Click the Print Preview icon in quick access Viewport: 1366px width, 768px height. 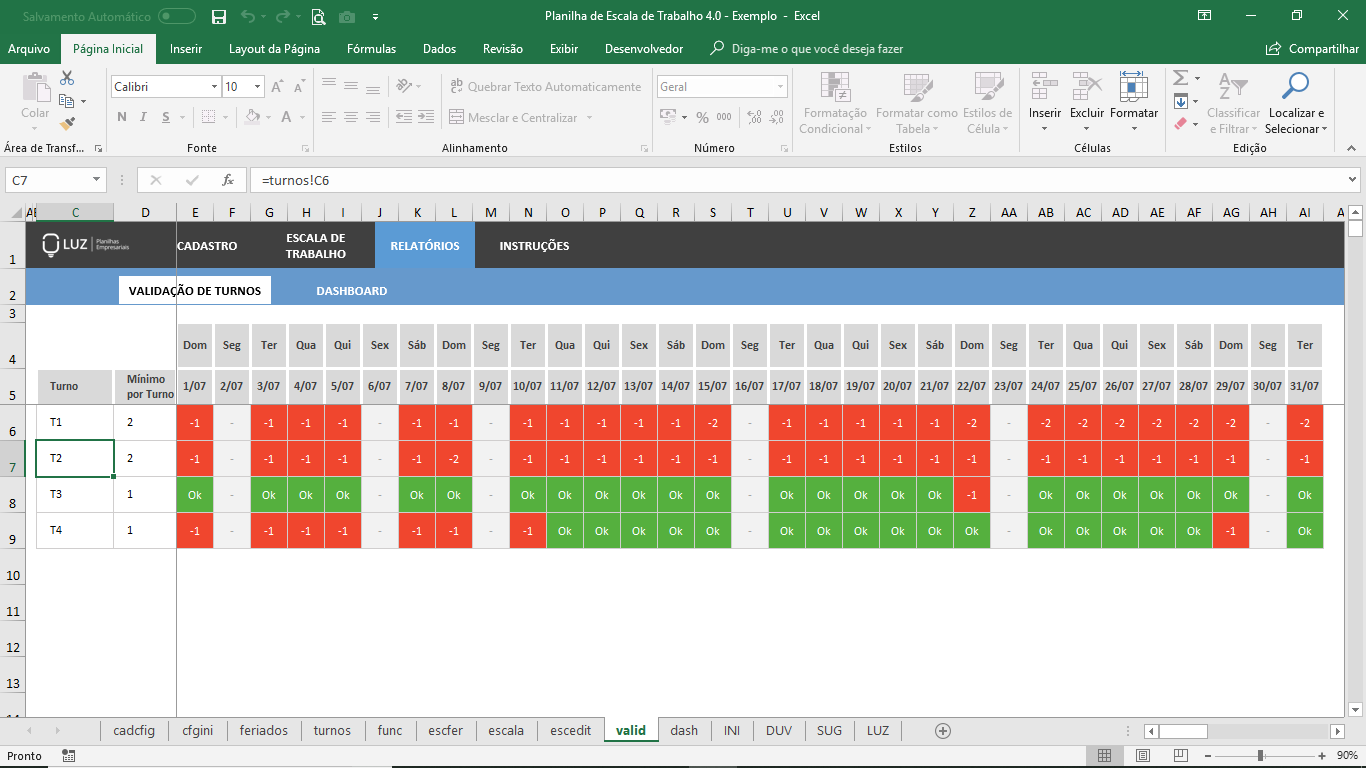(x=318, y=16)
